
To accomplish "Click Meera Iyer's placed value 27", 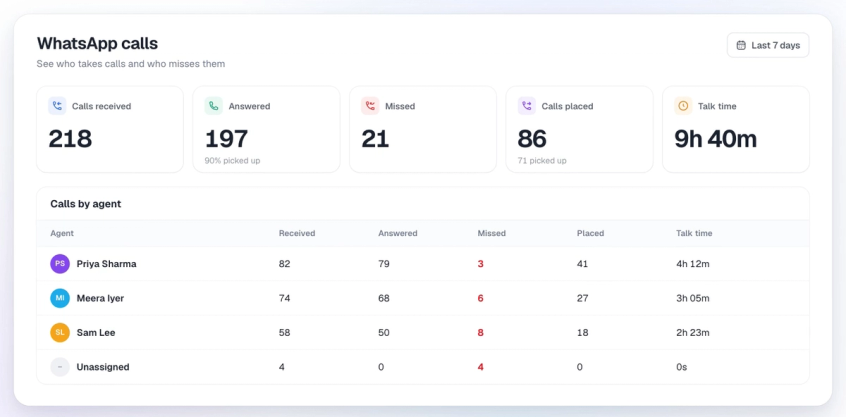I will tap(582, 298).
